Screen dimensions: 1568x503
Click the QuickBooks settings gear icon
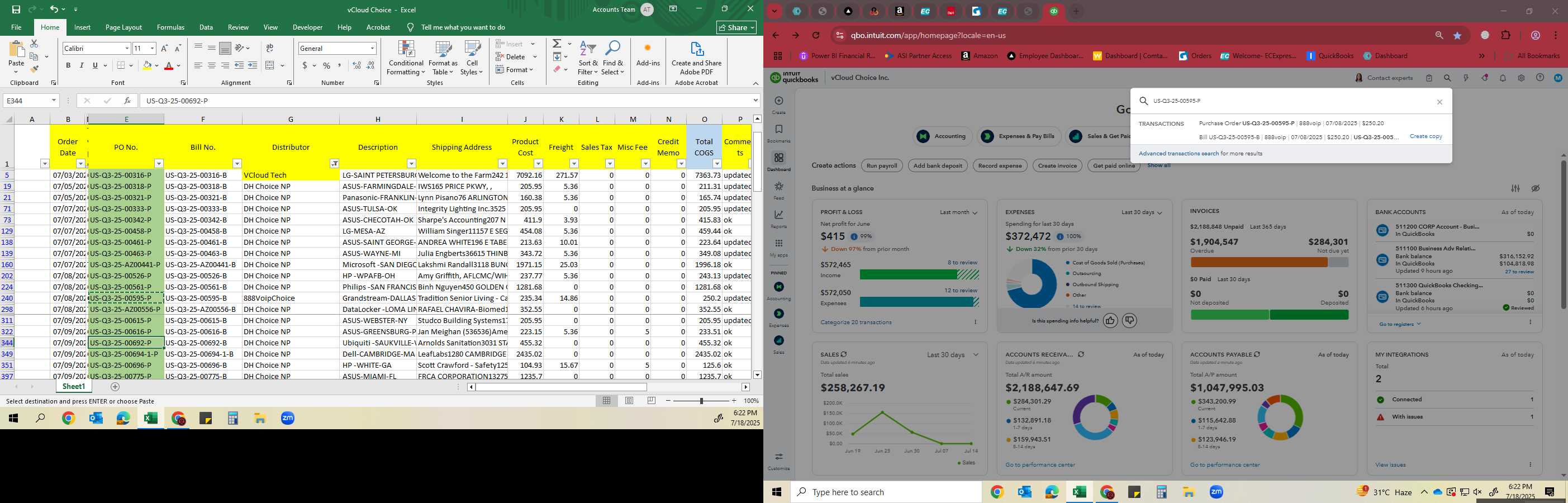(1521, 78)
